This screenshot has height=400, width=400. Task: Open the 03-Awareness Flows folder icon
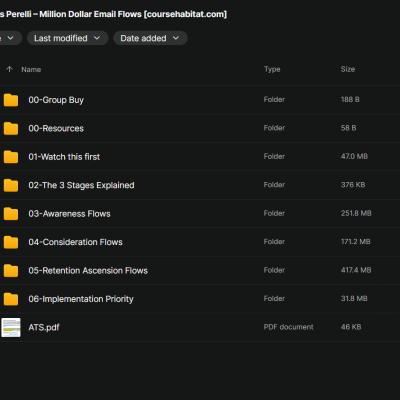[x=11, y=214]
